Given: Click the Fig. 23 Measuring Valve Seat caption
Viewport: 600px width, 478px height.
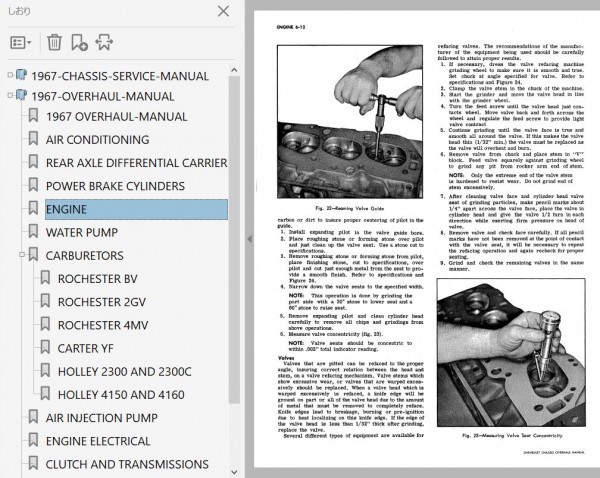Looking at the screenshot, I should tap(512, 436).
